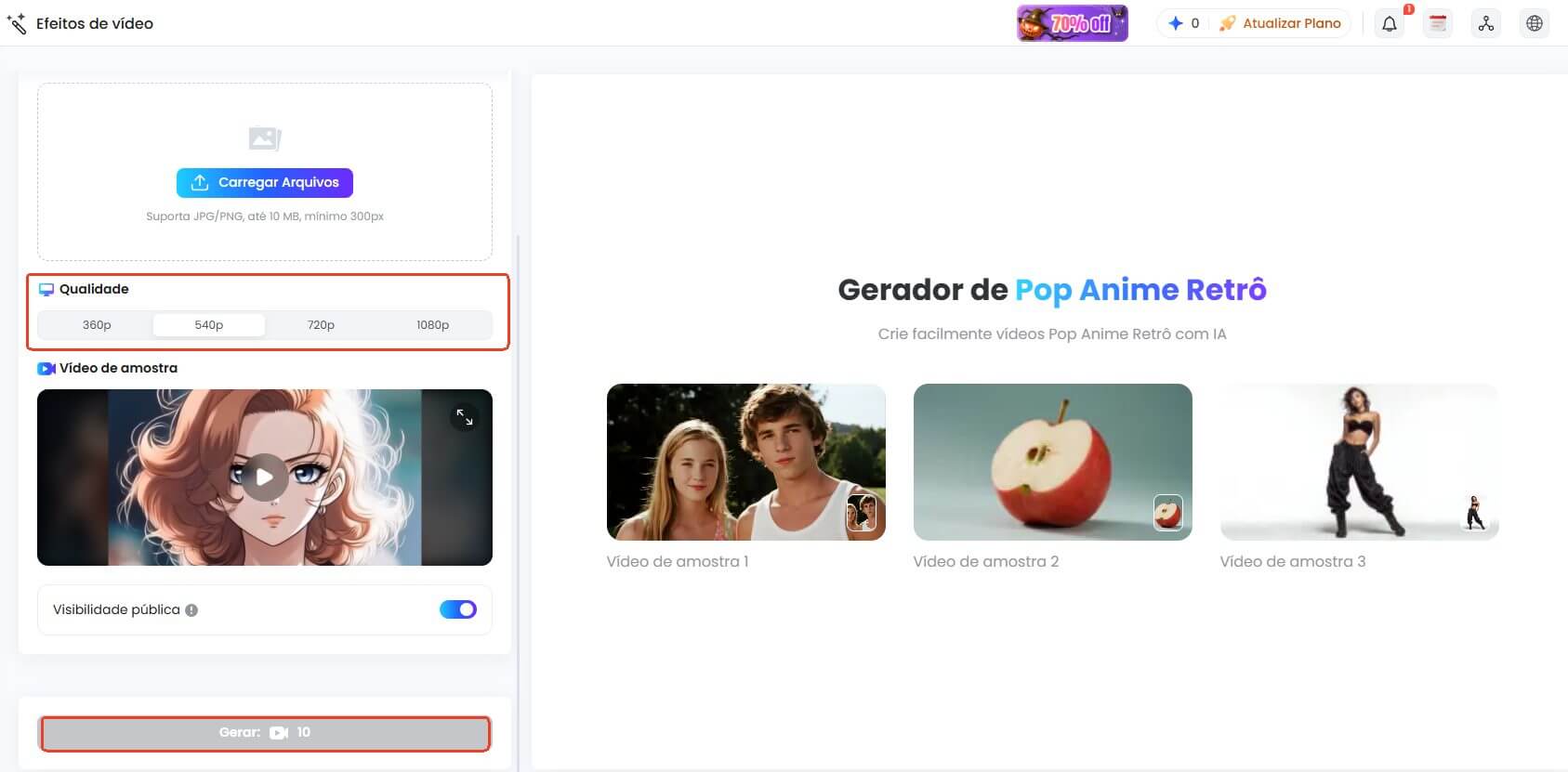Click the small apple inset on sample 2
The image size is (1568, 772).
(x=1168, y=513)
